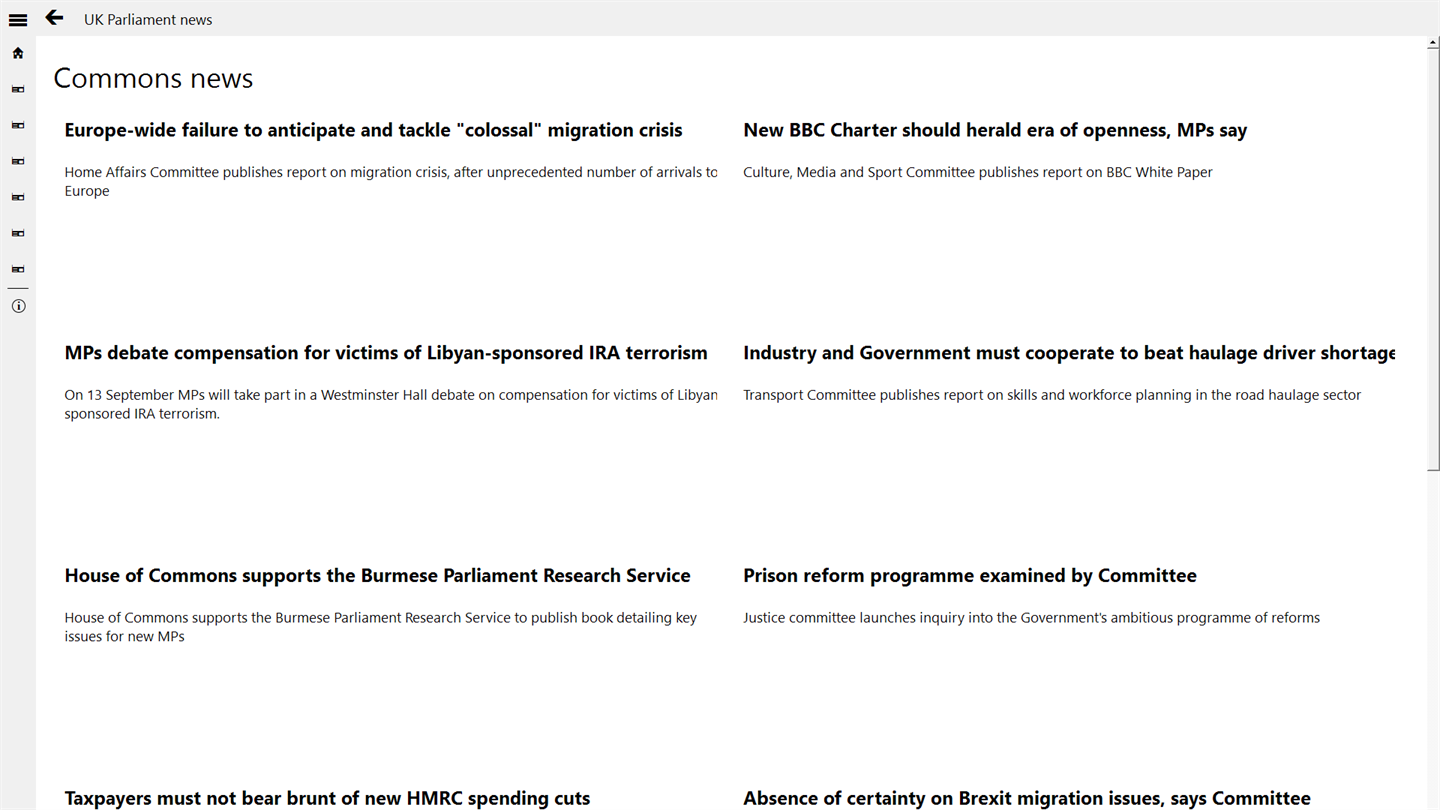Click the first news feed sidebar icon
Viewport: 1440px width, 810px height.
click(18, 89)
